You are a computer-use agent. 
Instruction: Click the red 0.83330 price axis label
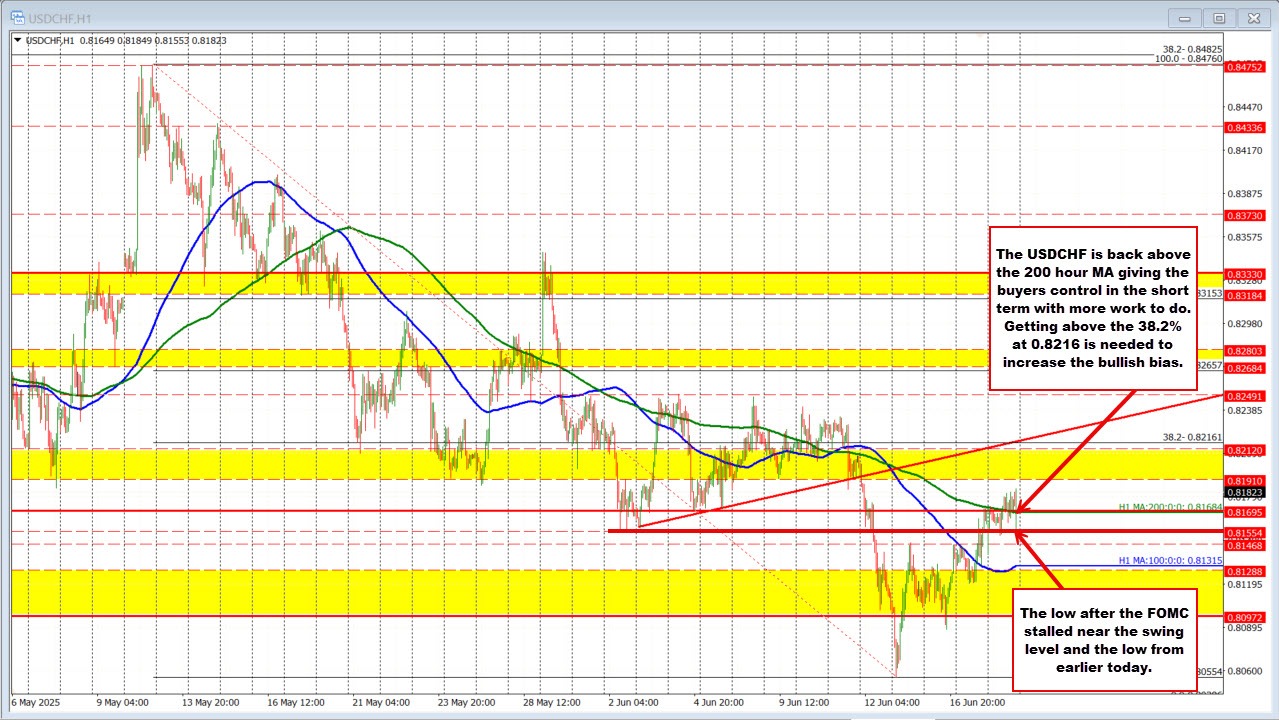click(1243, 275)
